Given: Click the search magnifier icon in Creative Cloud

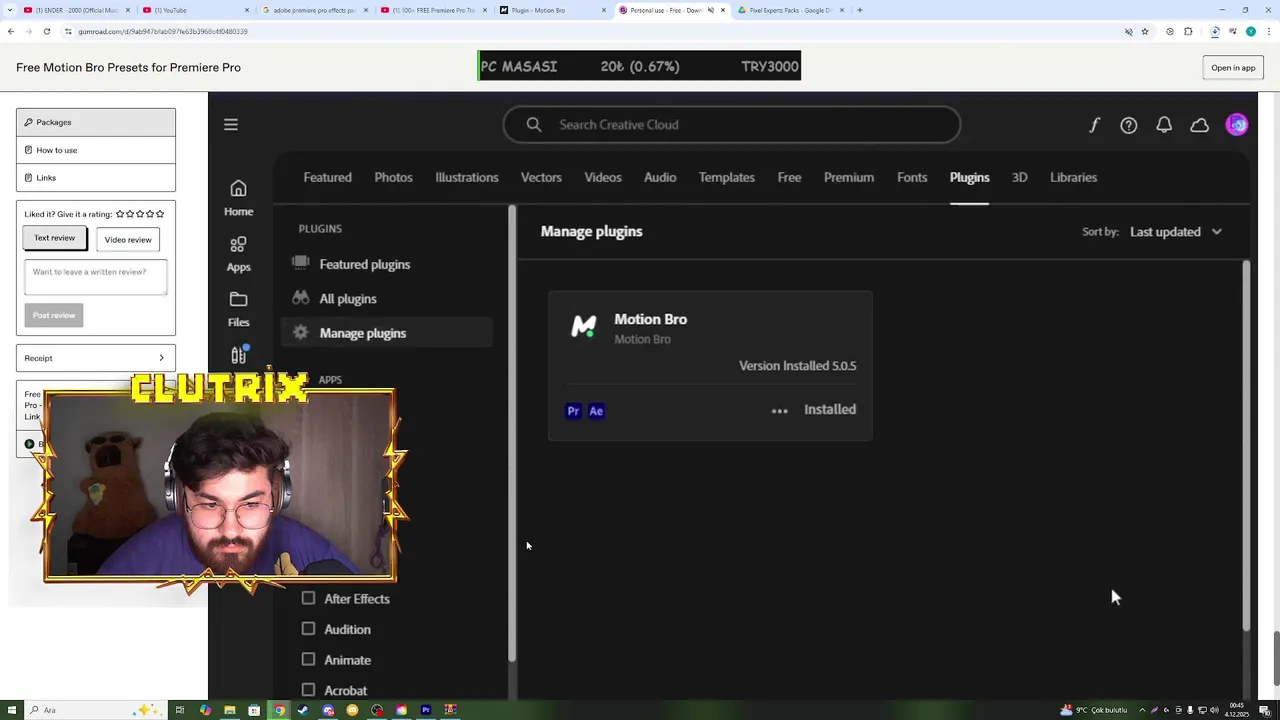Looking at the screenshot, I should click(x=534, y=125).
